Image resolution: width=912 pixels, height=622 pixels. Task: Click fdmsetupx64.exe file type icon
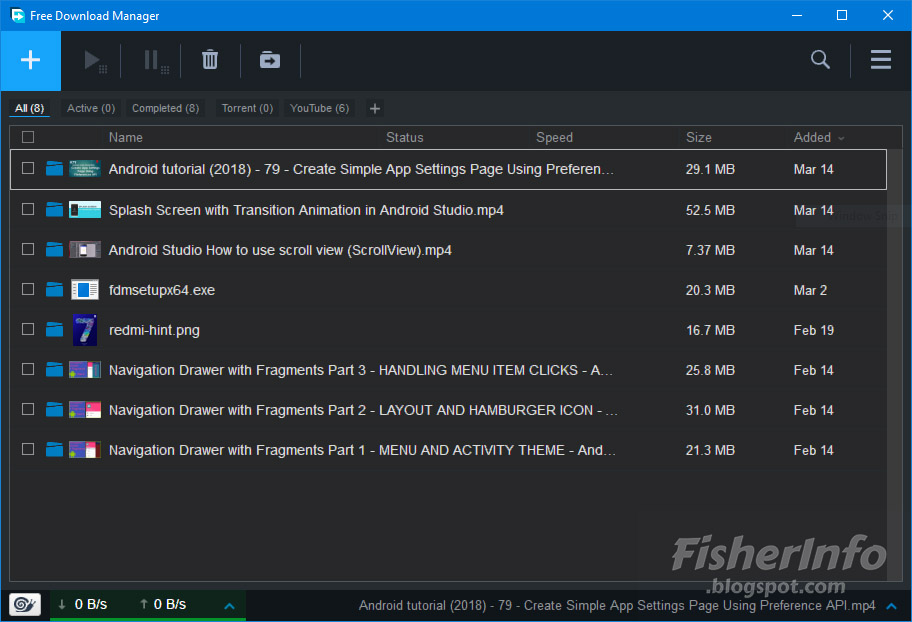click(x=85, y=289)
